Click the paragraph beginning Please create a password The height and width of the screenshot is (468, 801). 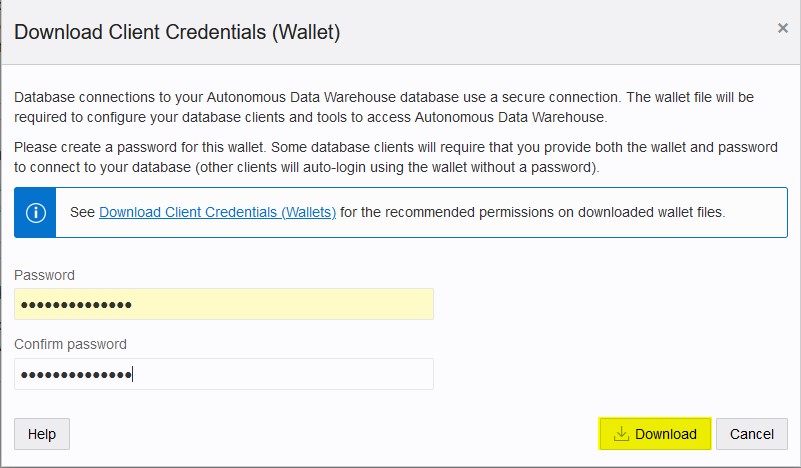396,157
